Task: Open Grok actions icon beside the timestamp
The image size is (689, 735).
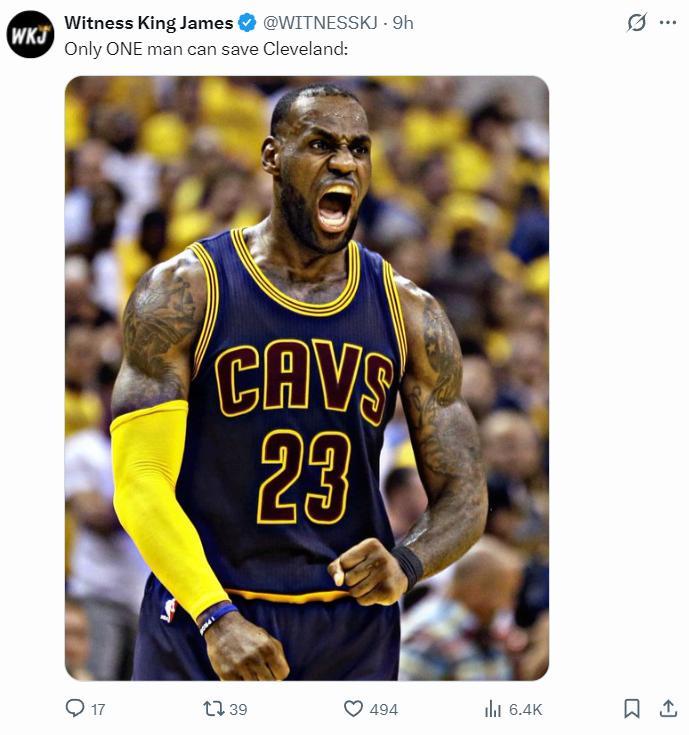Action: (x=636, y=22)
